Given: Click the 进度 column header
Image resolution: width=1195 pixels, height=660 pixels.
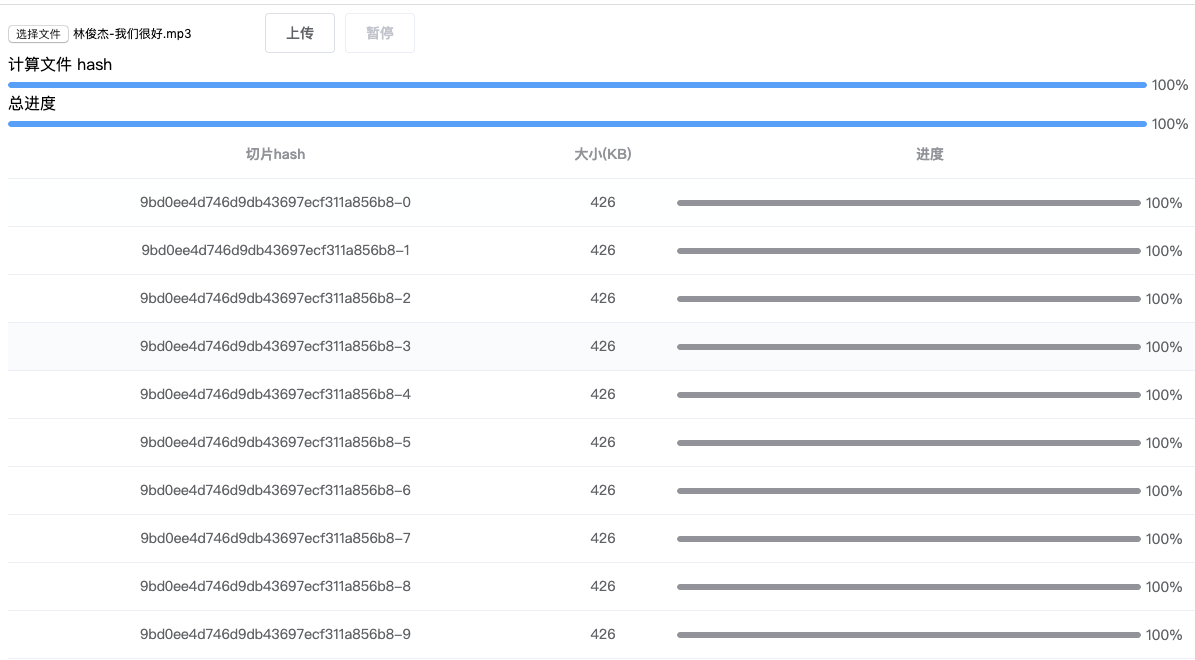Looking at the screenshot, I should point(929,154).
